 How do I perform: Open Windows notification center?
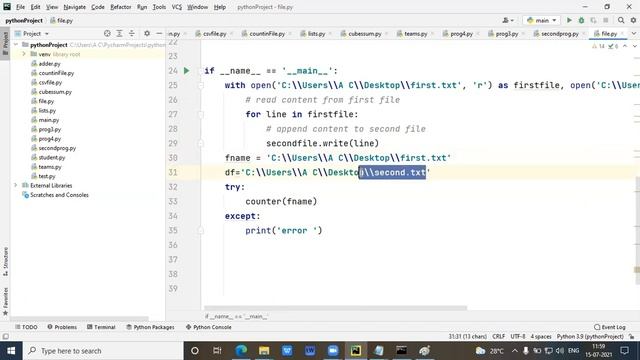click(x=624, y=351)
